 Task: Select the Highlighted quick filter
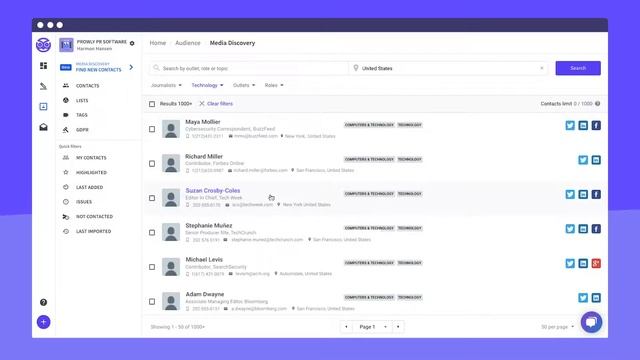(91, 173)
